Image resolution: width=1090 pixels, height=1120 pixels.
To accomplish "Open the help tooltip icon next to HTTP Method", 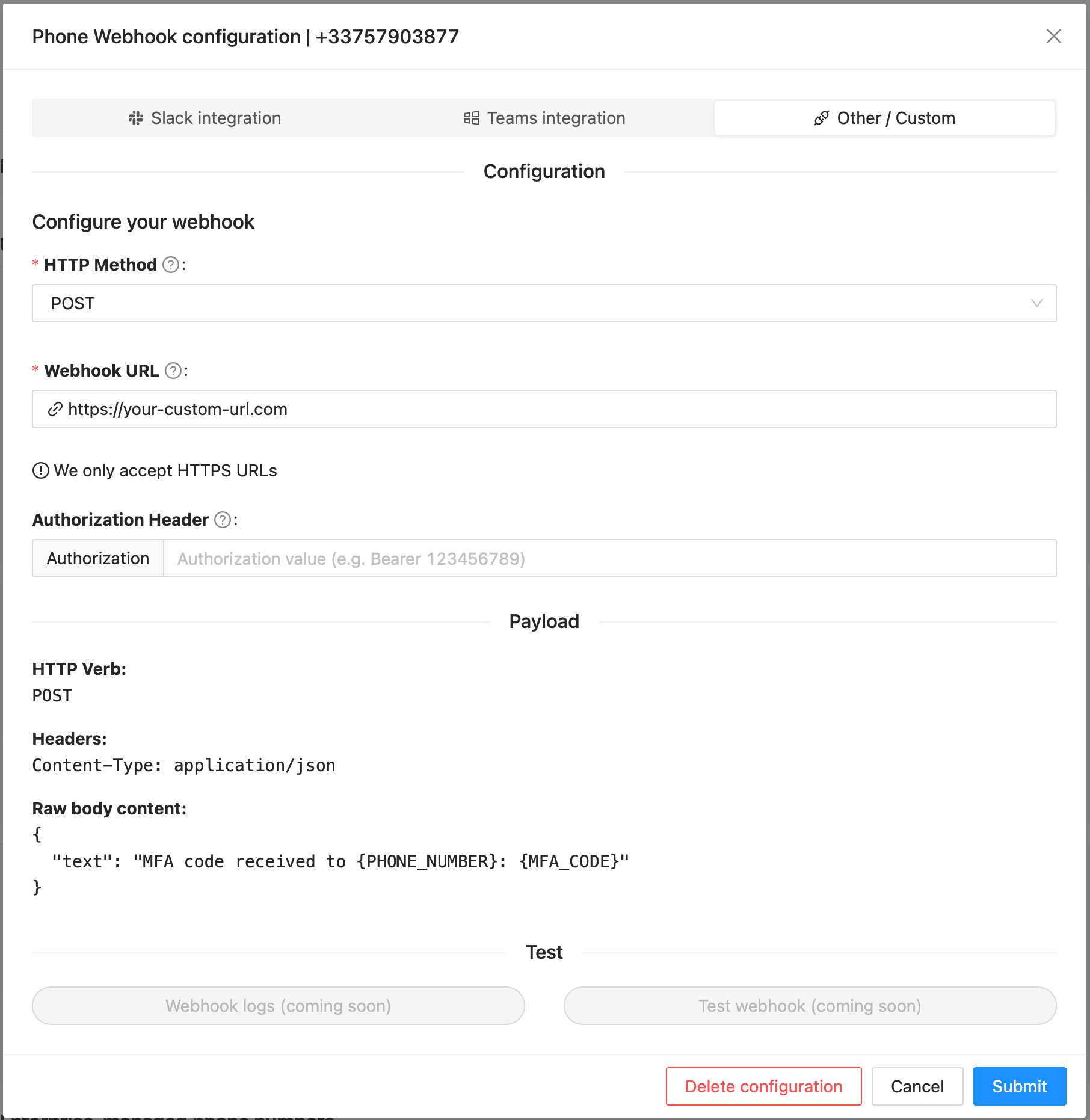I will (171, 264).
